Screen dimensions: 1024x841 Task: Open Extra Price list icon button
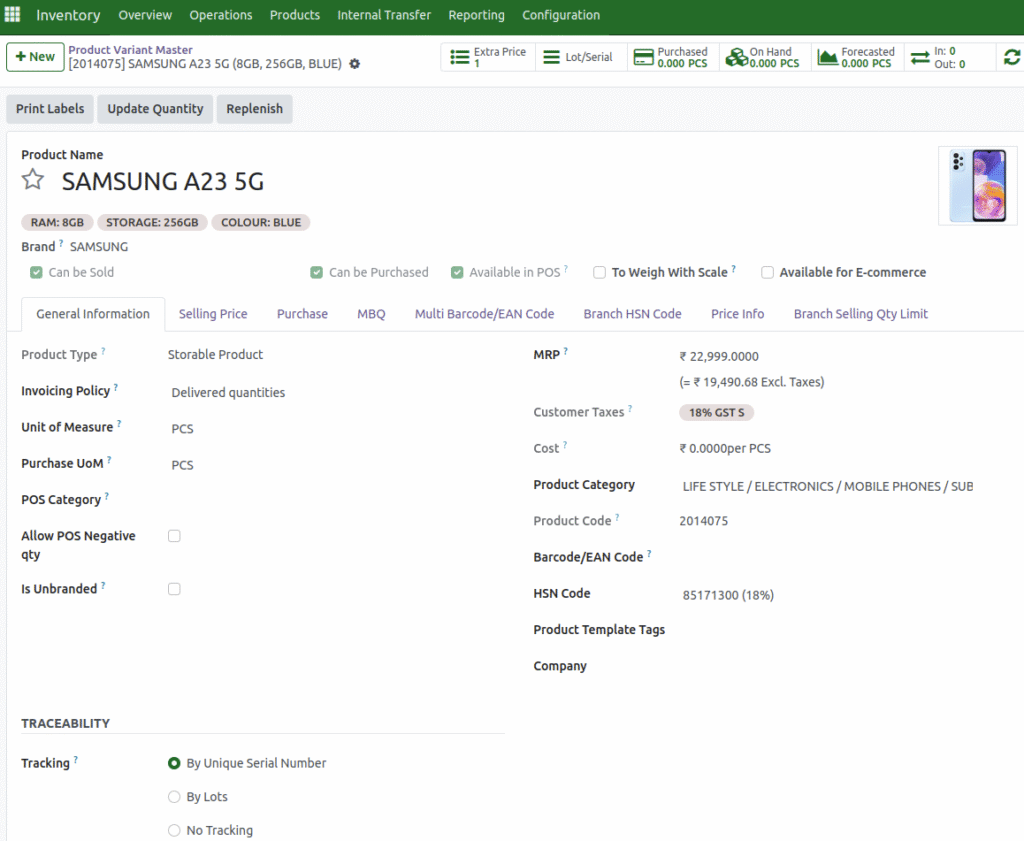(x=488, y=58)
